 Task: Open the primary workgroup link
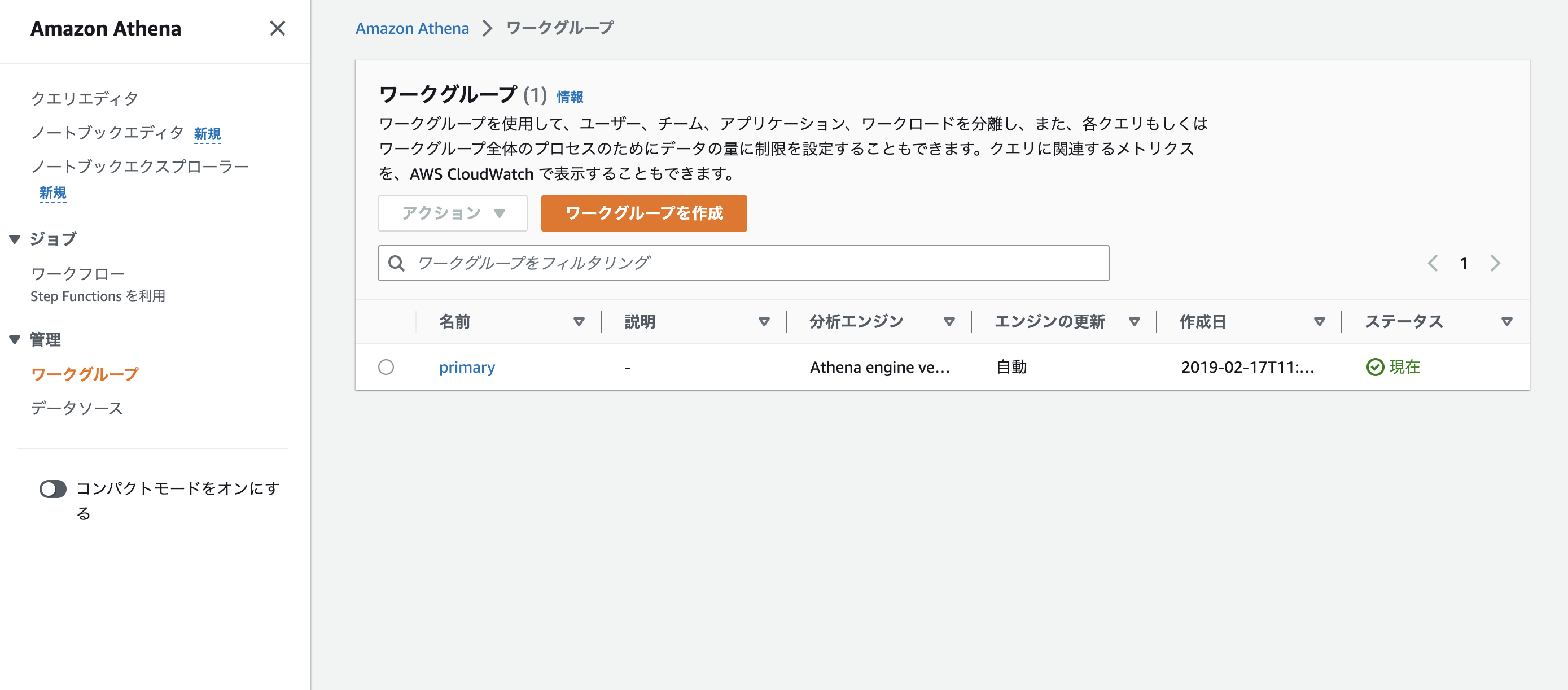[x=467, y=366]
